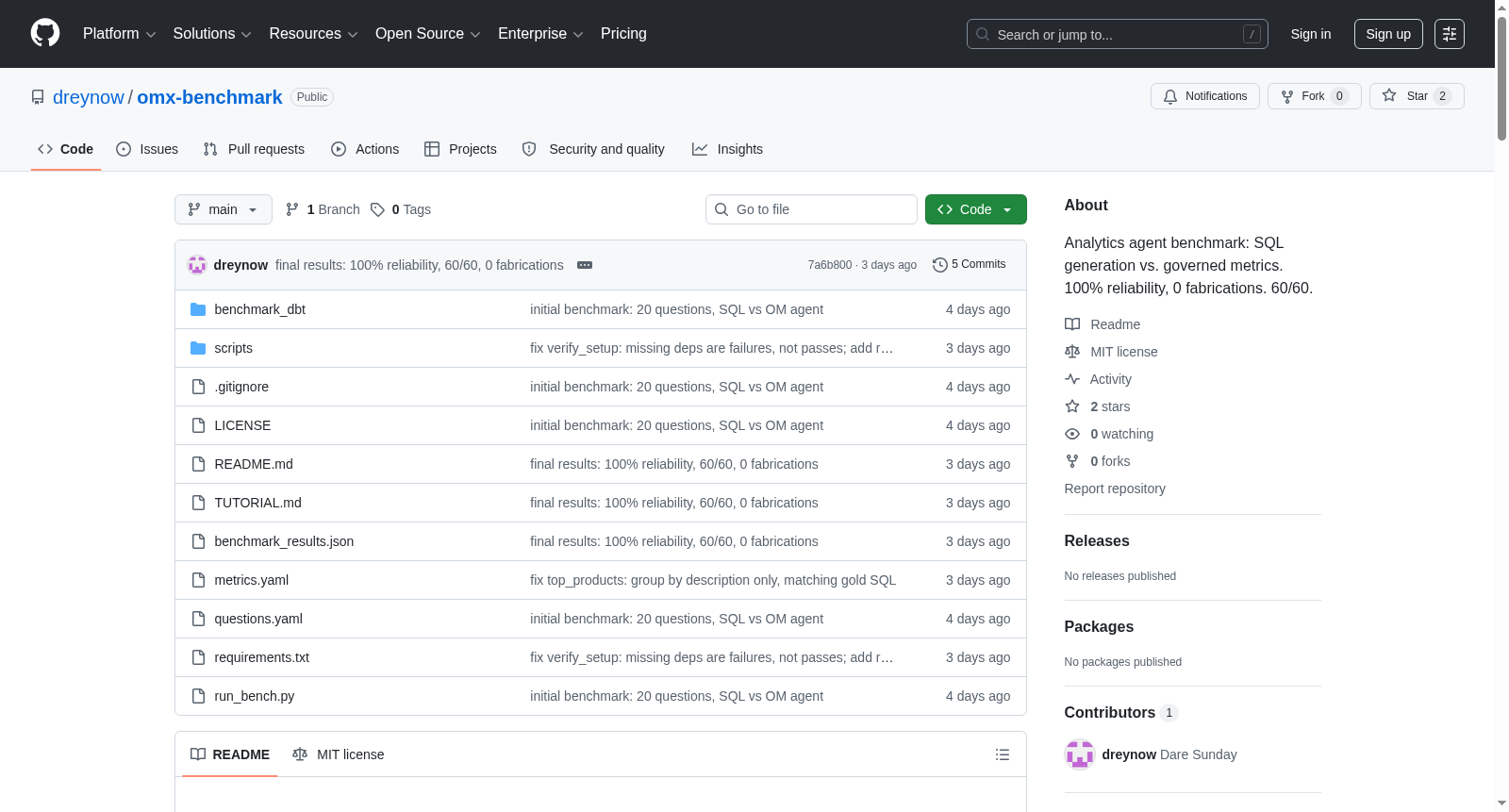Click the pulse icon beside Activity
This screenshot has width=1509, height=812.
pyautogui.click(x=1072, y=379)
